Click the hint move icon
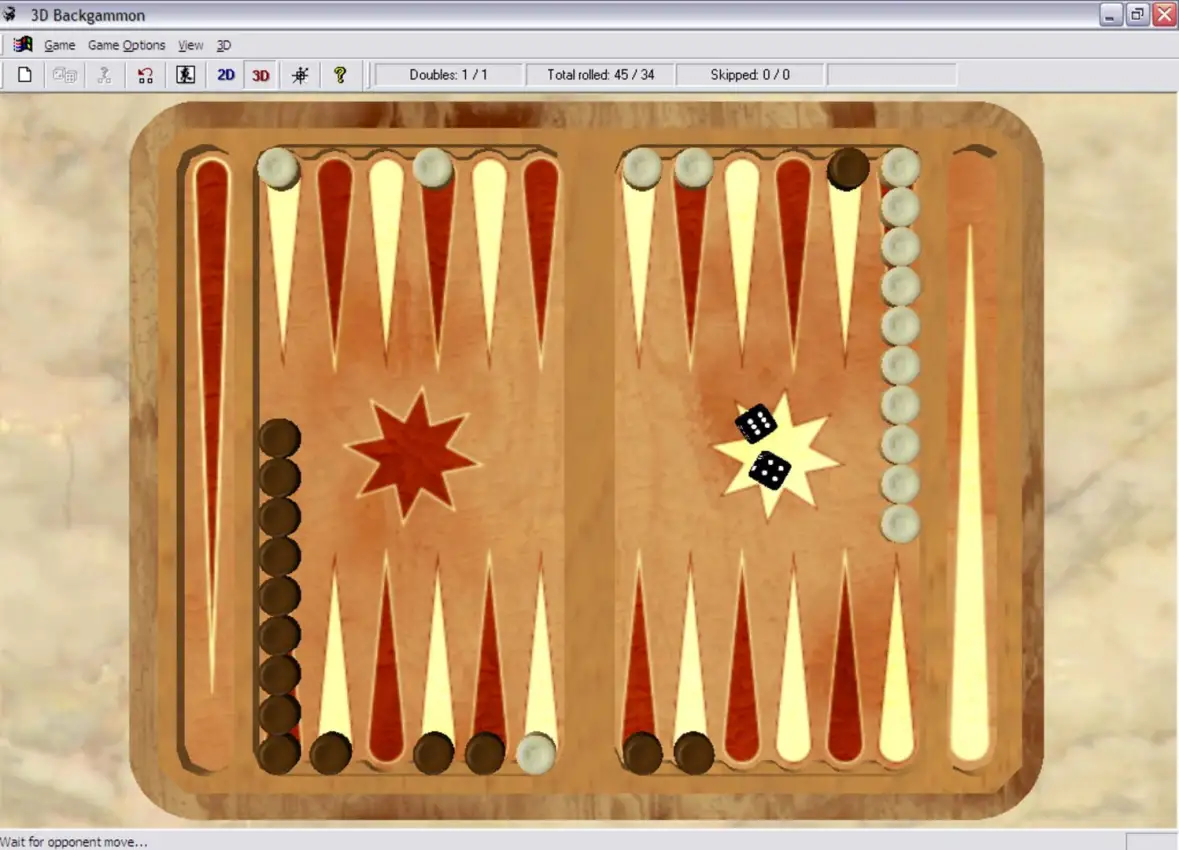Viewport: 1179px width, 850px height. (104, 75)
